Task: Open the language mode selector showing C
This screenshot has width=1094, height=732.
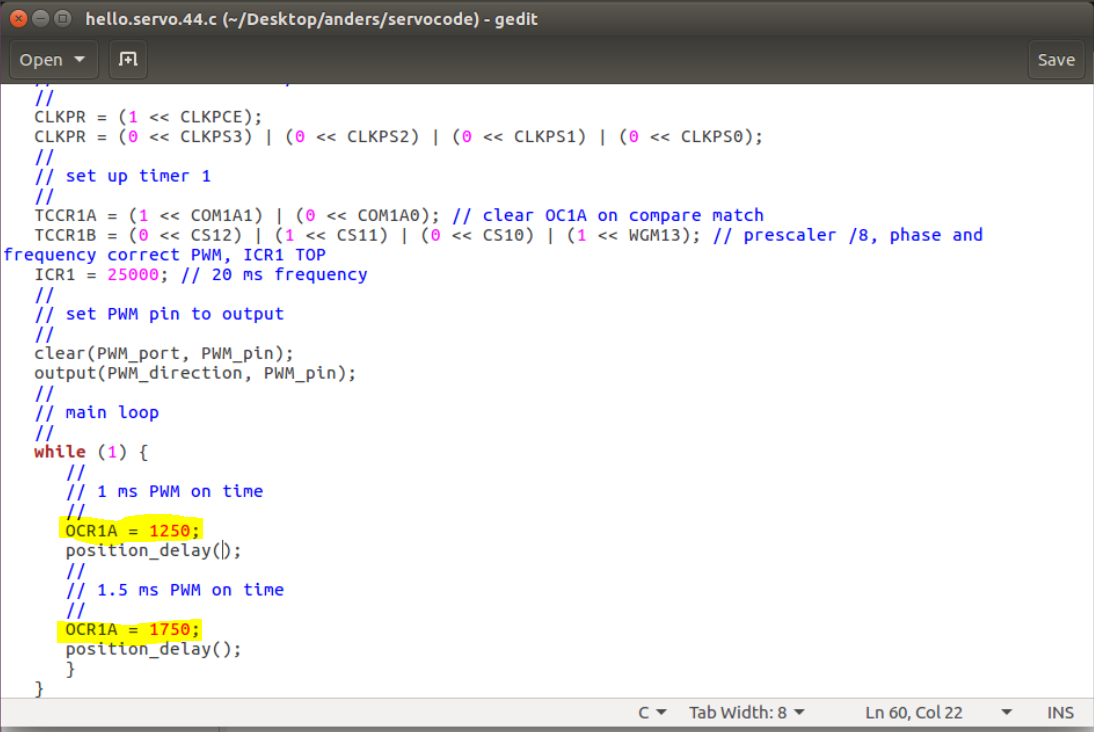Action: point(651,712)
